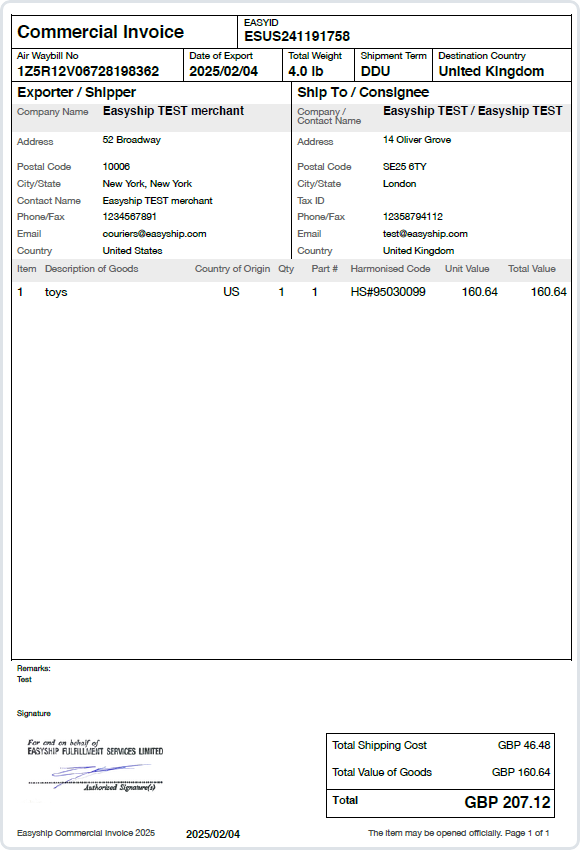This screenshot has width=580, height=850.
Task: Click the grand Total GBP 207.12
Action: (x=507, y=802)
